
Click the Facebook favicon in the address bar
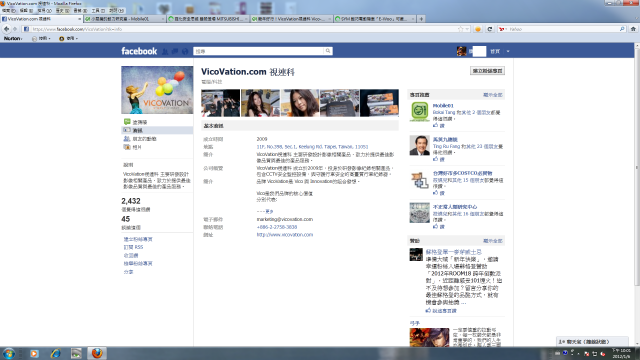pyautogui.click(x=27, y=29)
